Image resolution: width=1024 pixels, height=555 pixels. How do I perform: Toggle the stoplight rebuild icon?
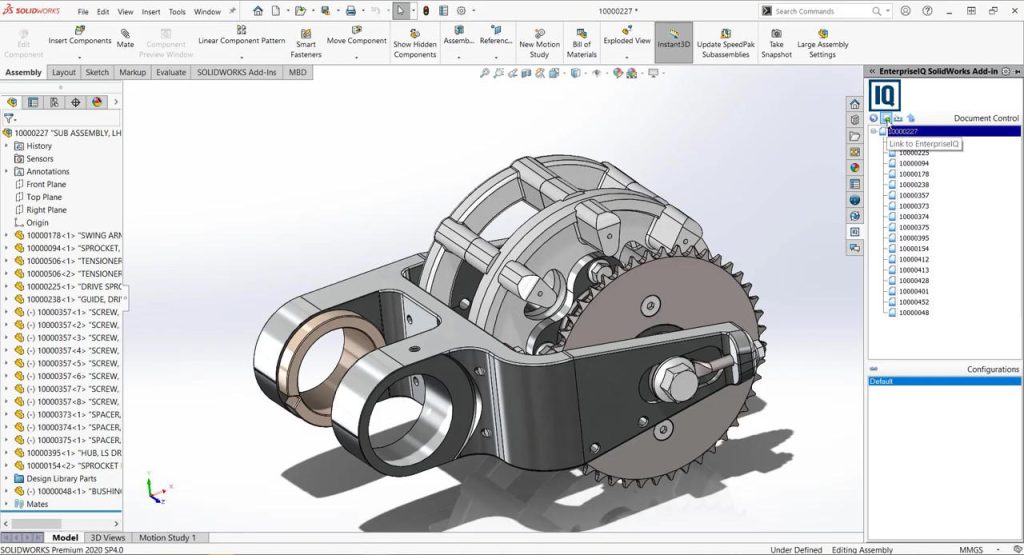[425, 11]
